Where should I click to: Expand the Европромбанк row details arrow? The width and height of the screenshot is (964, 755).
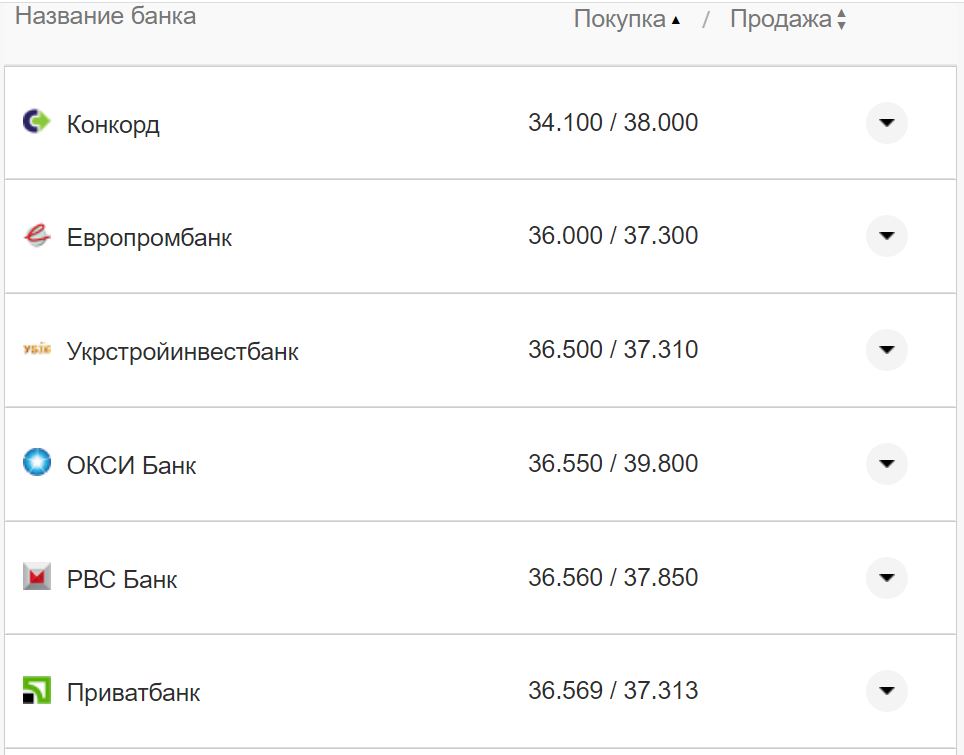coord(886,236)
